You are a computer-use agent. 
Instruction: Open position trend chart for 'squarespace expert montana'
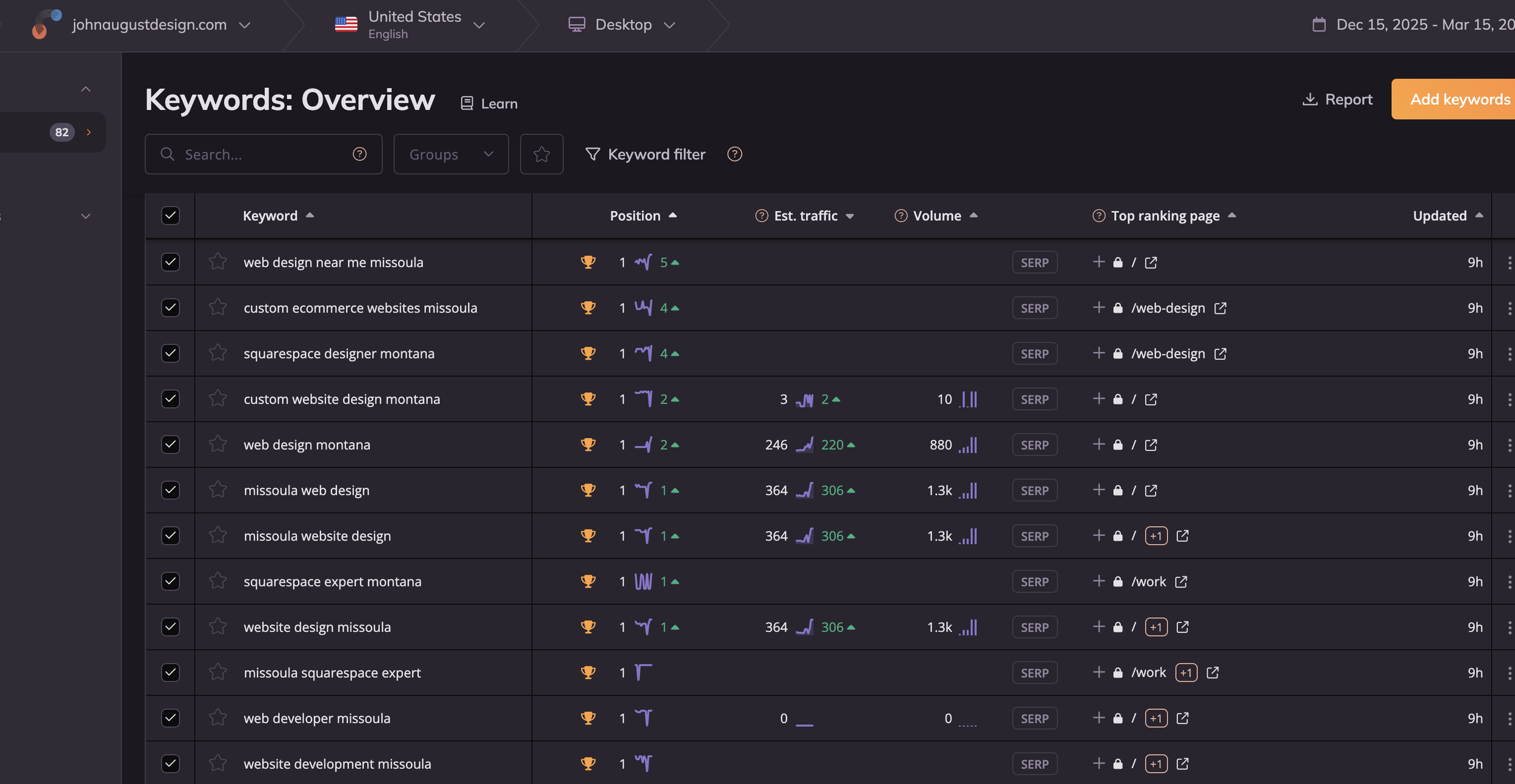coord(643,581)
